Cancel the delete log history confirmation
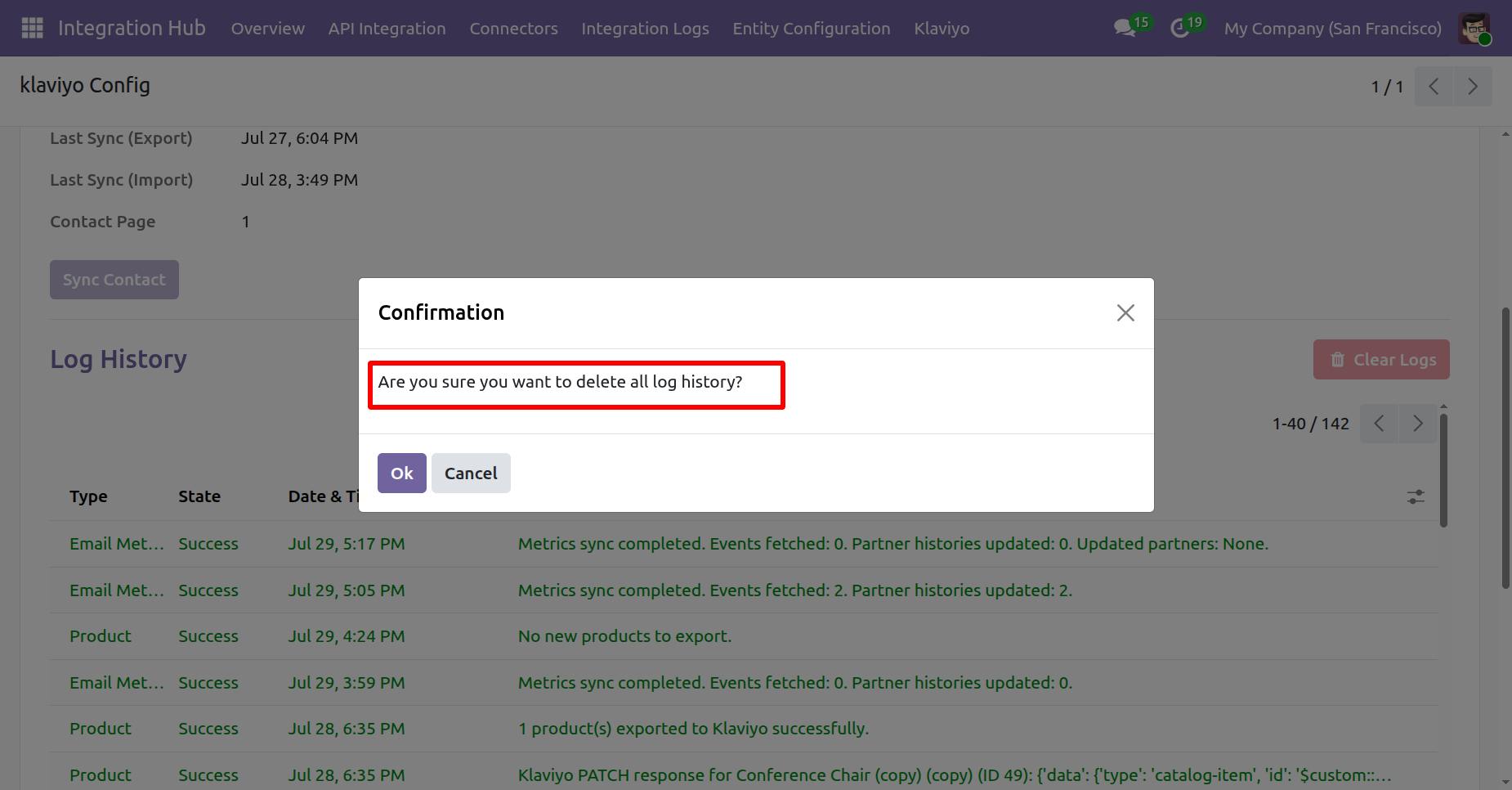Image resolution: width=1512 pixels, height=790 pixels. click(x=471, y=473)
